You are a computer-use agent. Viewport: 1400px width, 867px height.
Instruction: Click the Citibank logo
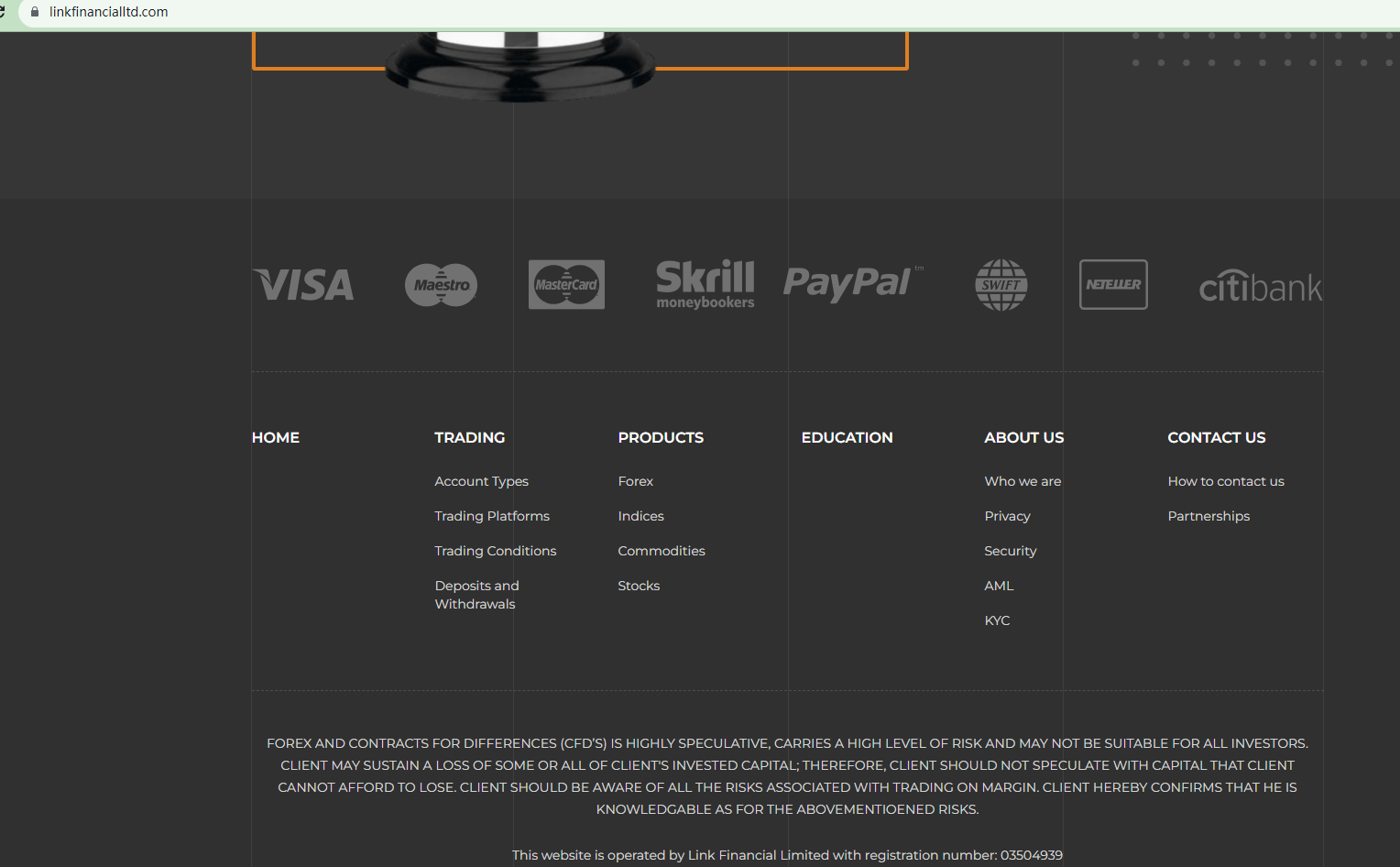[x=1261, y=287]
